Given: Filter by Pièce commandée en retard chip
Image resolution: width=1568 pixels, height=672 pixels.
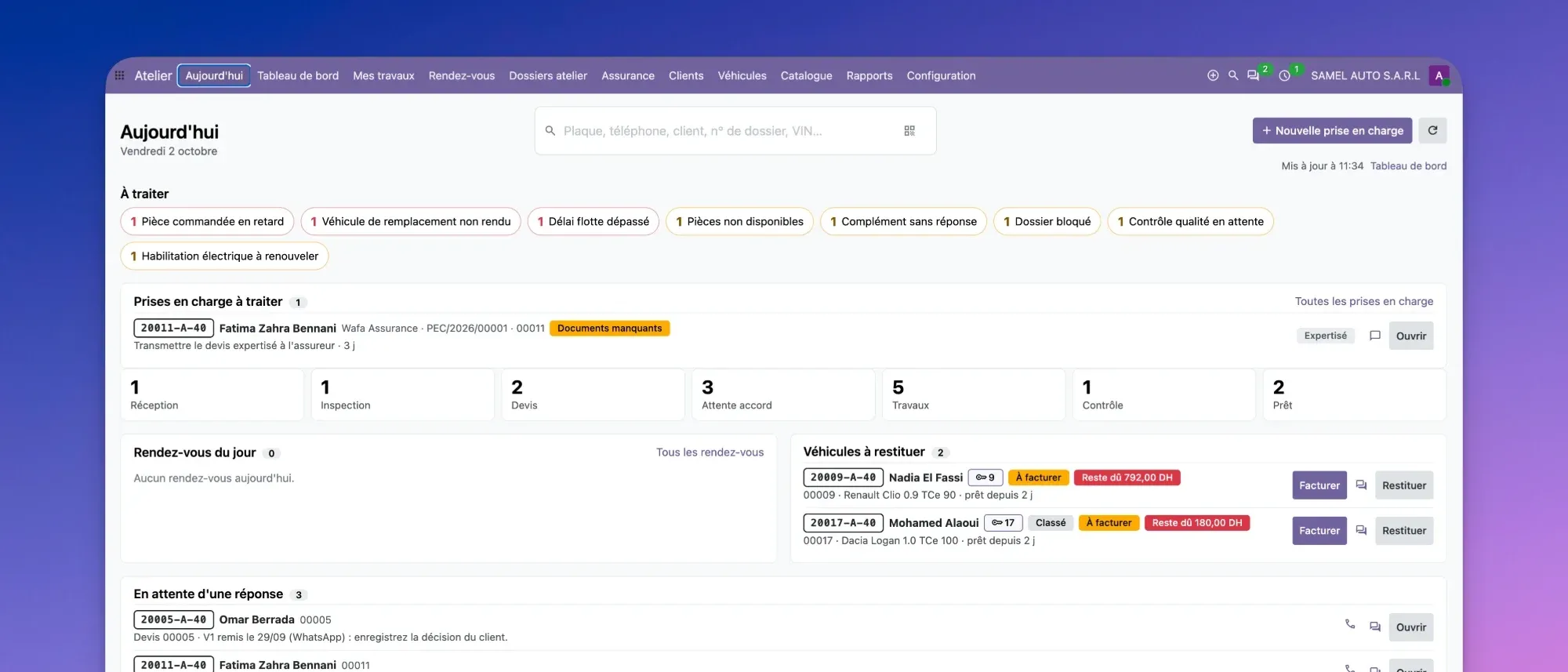Looking at the screenshot, I should pyautogui.click(x=207, y=222).
